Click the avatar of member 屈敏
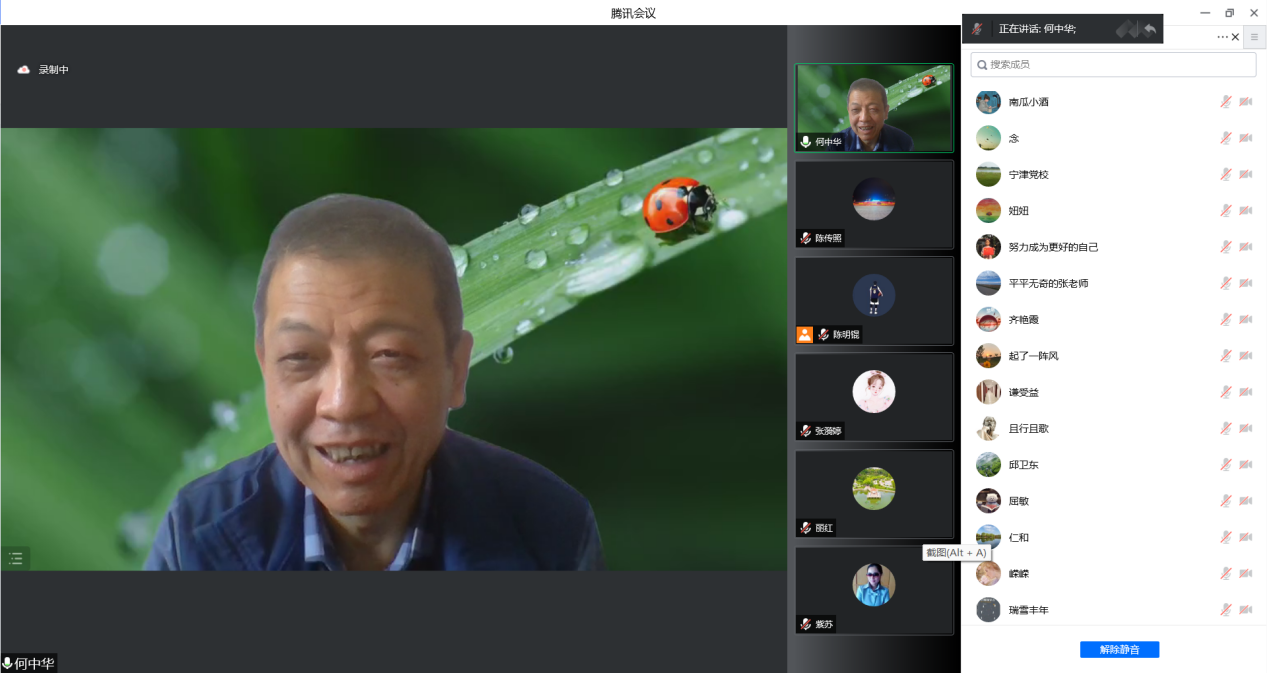This screenshot has height=673, width=1267. [x=988, y=501]
